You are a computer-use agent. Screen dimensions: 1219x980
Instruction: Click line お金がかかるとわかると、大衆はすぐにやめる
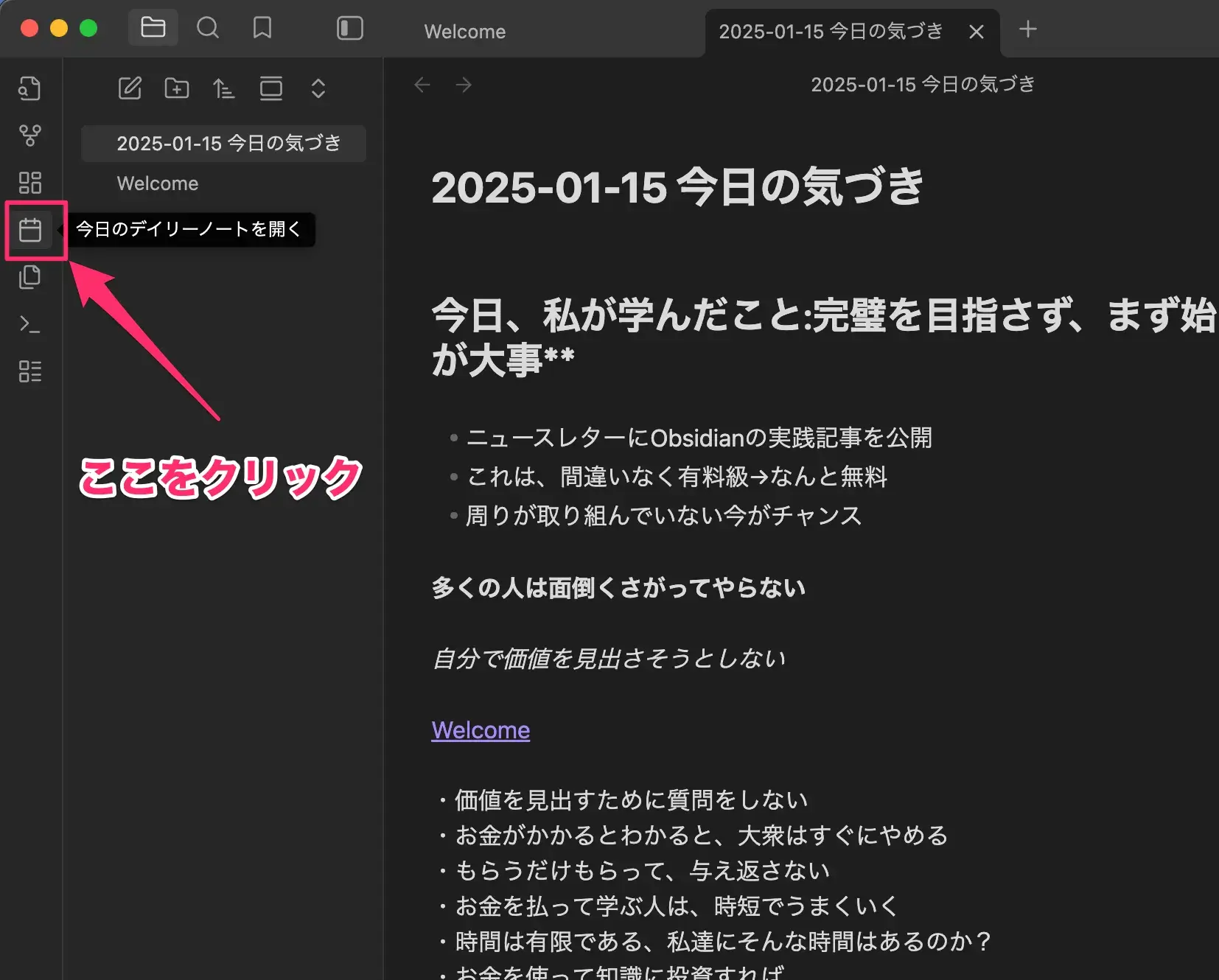[x=702, y=835]
